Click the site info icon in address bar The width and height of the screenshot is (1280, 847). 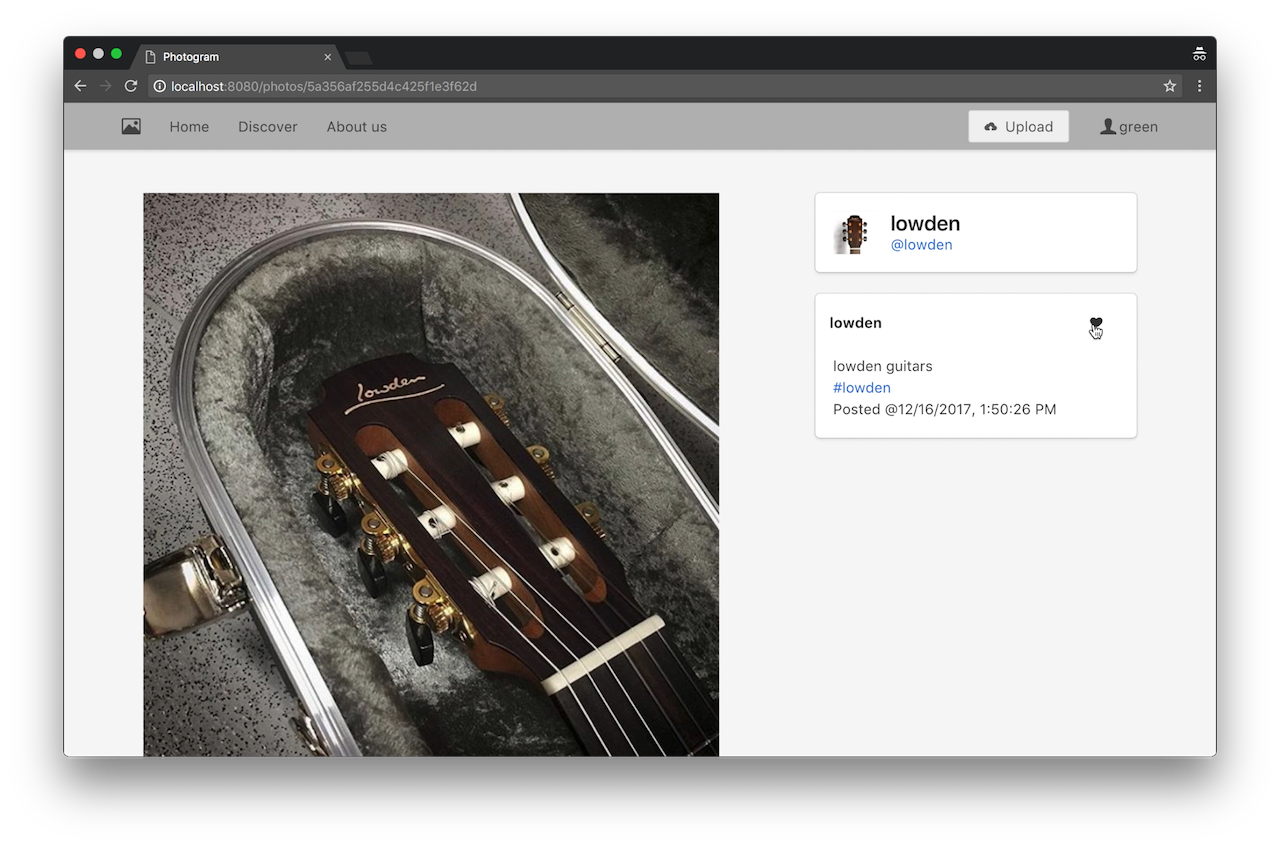[160, 86]
